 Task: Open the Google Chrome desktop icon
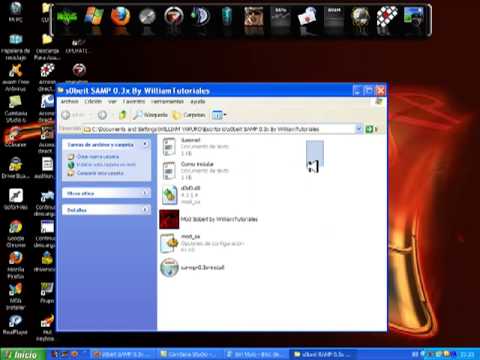pyautogui.click(x=15, y=233)
